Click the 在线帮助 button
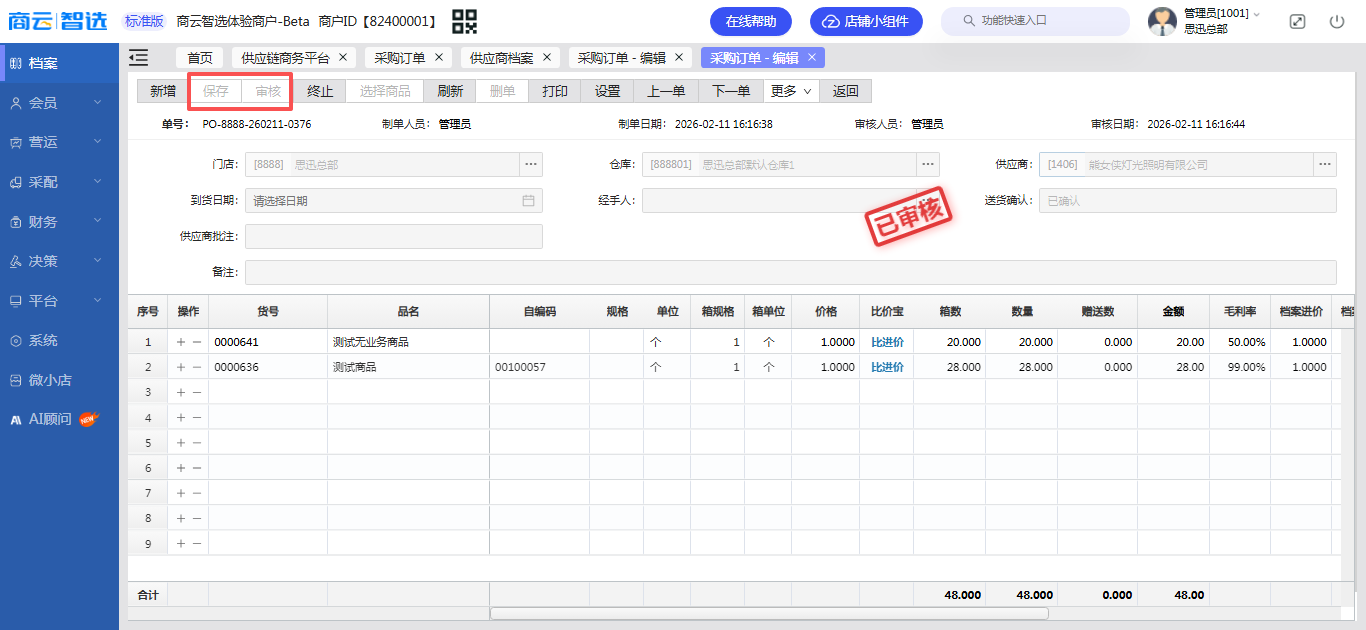1366x630 pixels. [750, 21]
